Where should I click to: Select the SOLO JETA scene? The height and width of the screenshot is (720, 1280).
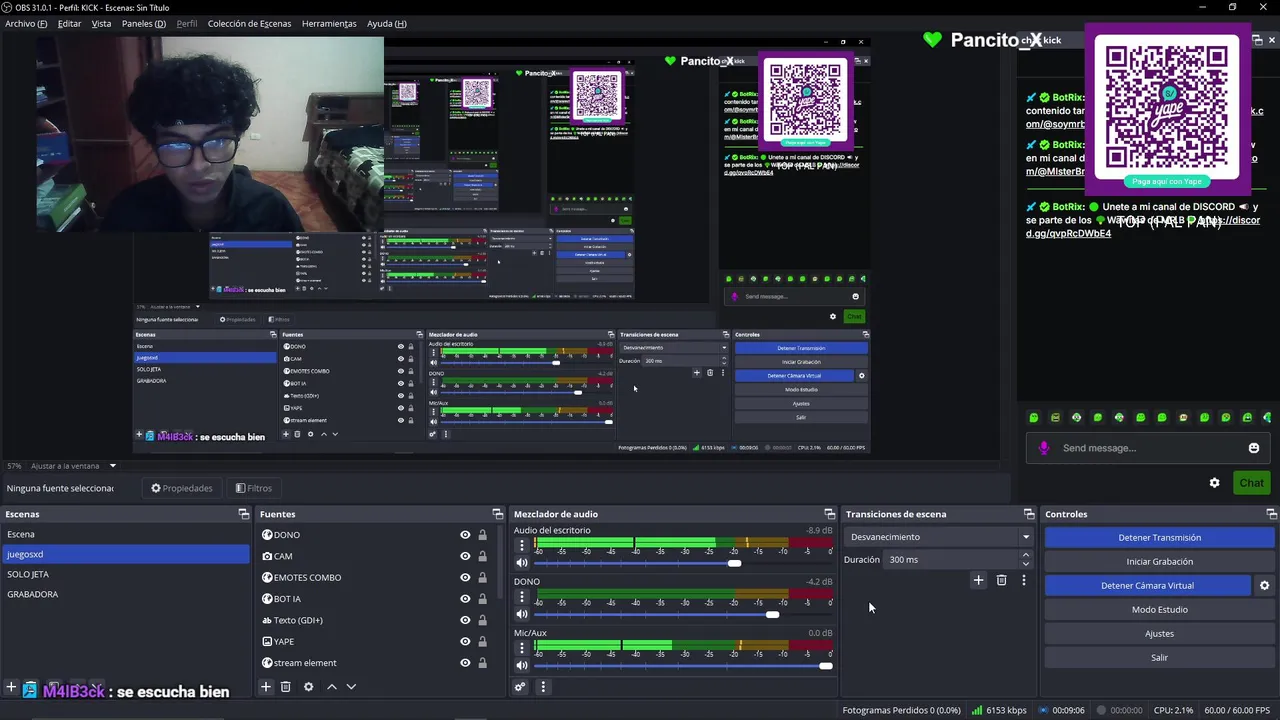[125, 574]
